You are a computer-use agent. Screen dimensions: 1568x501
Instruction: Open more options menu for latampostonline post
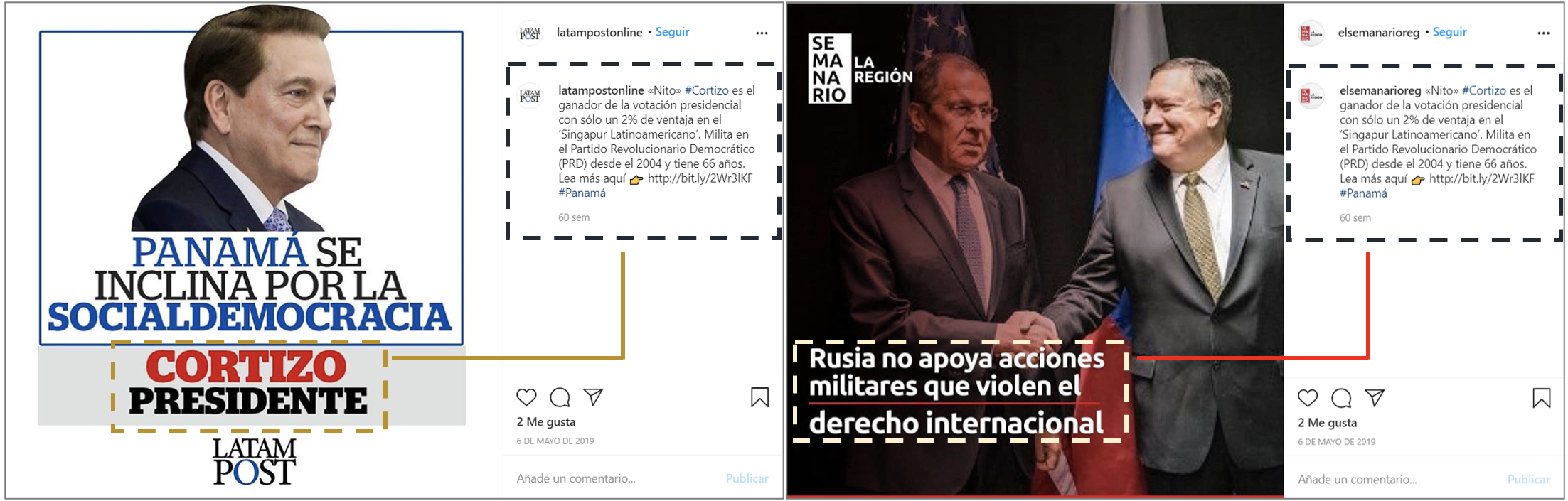[762, 33]
